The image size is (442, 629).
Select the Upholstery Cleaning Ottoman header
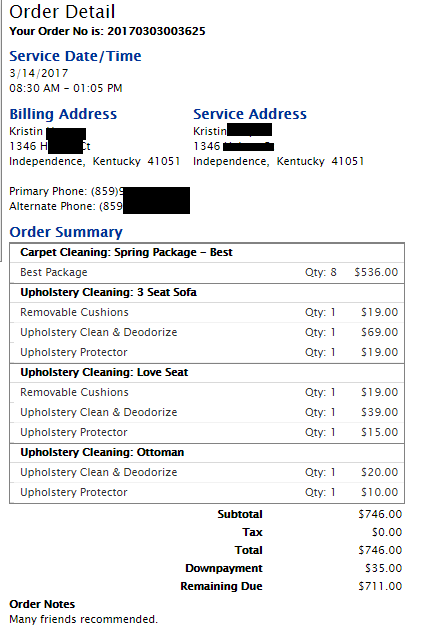click(207, 452)
